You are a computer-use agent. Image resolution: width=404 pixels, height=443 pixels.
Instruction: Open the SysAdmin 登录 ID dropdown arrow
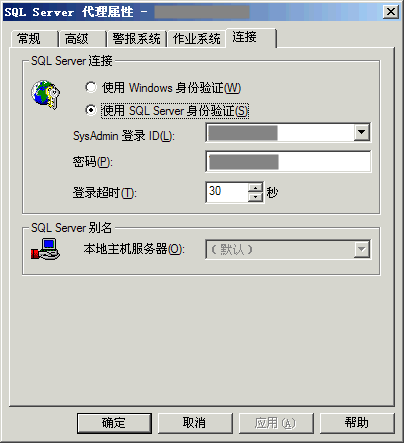pyautogui.click(x=361, y=133)
